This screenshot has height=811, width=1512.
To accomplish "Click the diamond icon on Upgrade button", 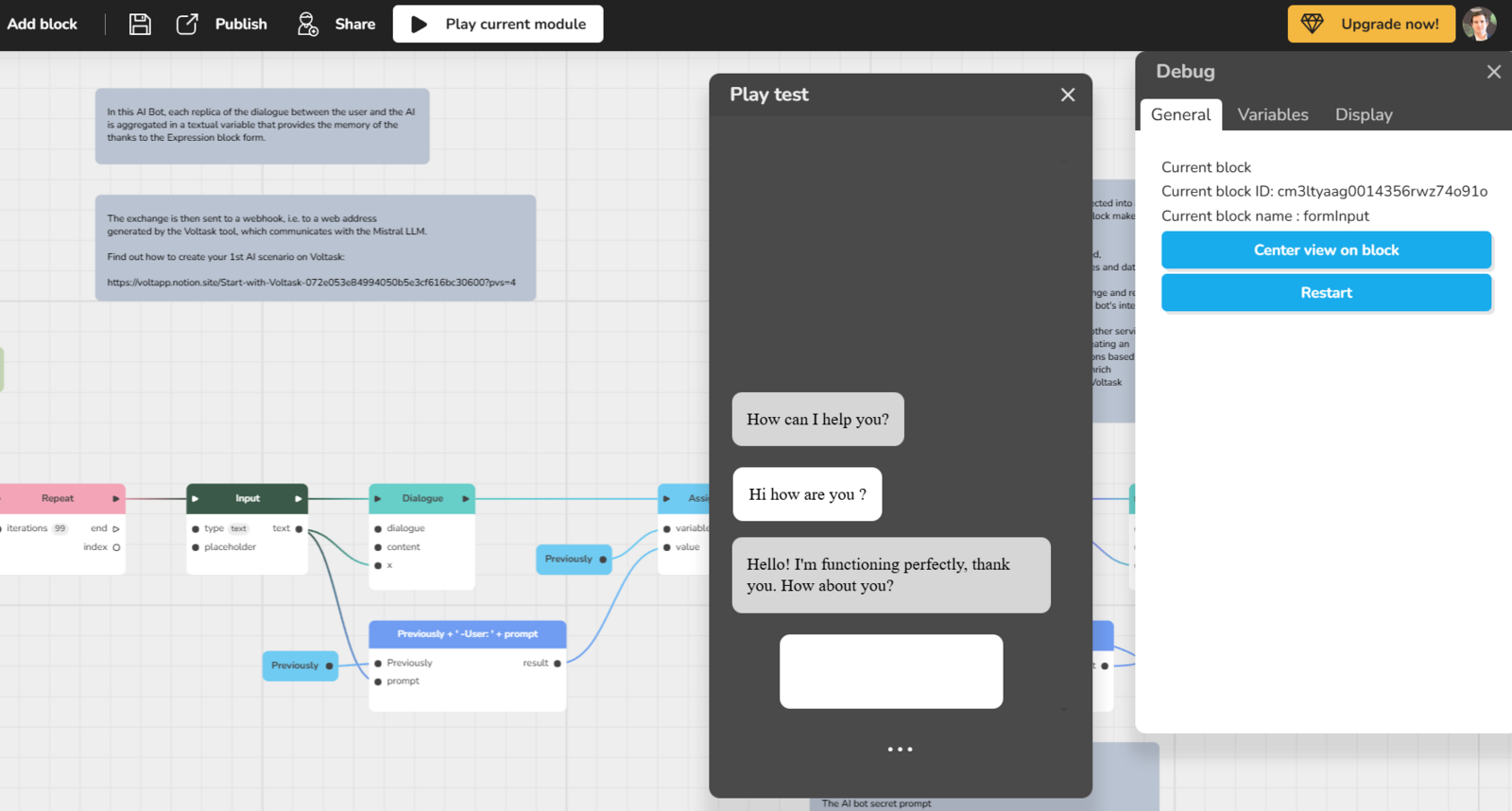I will 1313,24.
